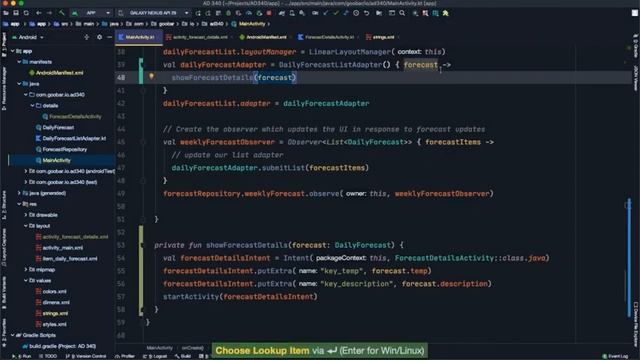Navigate back with the left arrow icon
Viewport: 640px width, 360px height.
coord(39,13)
